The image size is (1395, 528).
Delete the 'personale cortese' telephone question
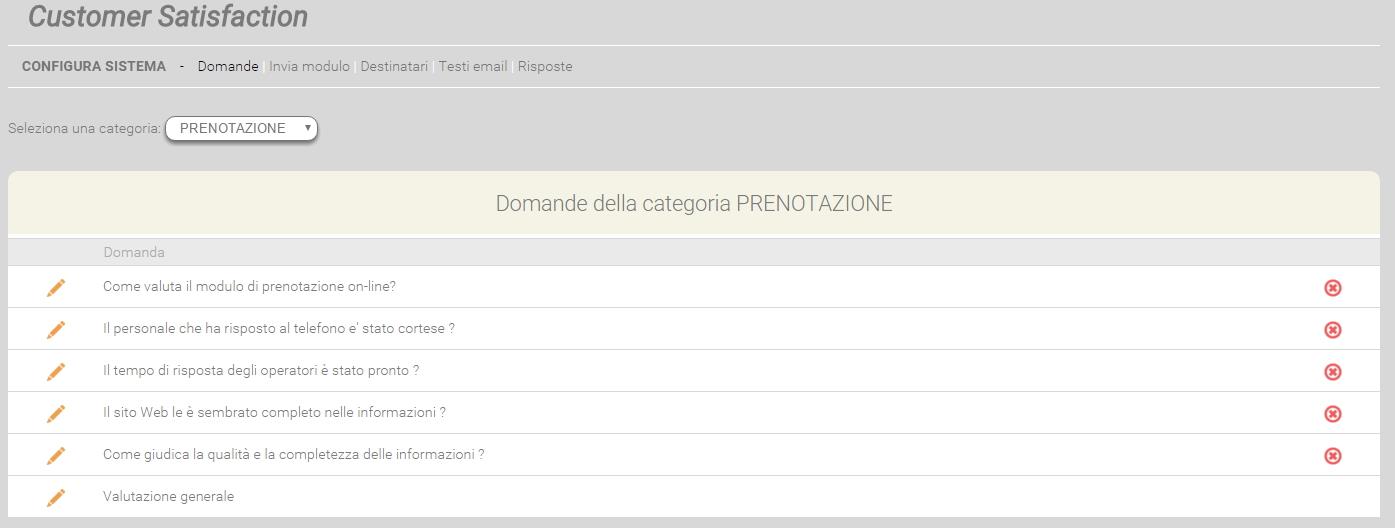point(1333,330)
